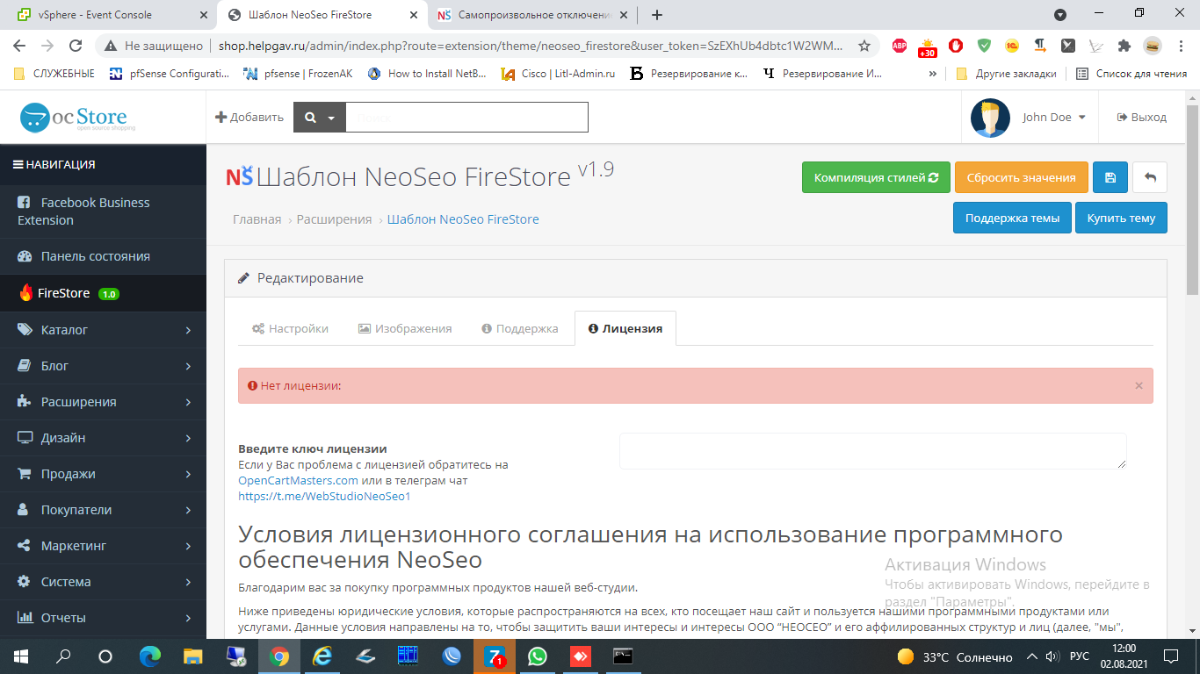Click the weather +30 extension icon
1200x674 pixels.
point(927,46)
